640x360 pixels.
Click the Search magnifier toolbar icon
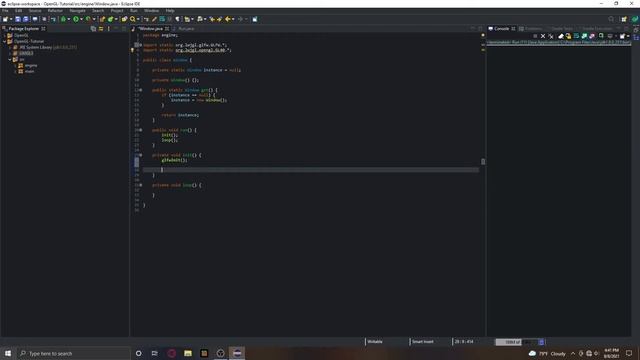coord(133,19)
